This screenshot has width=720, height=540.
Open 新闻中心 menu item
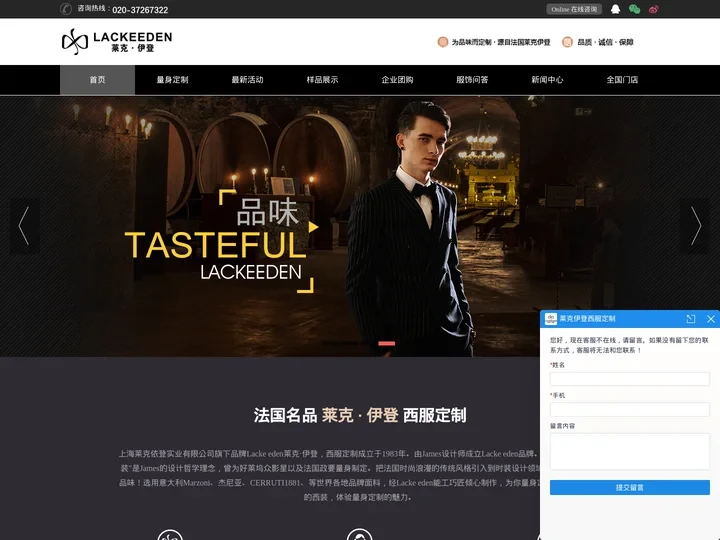[x=547, y=79]
